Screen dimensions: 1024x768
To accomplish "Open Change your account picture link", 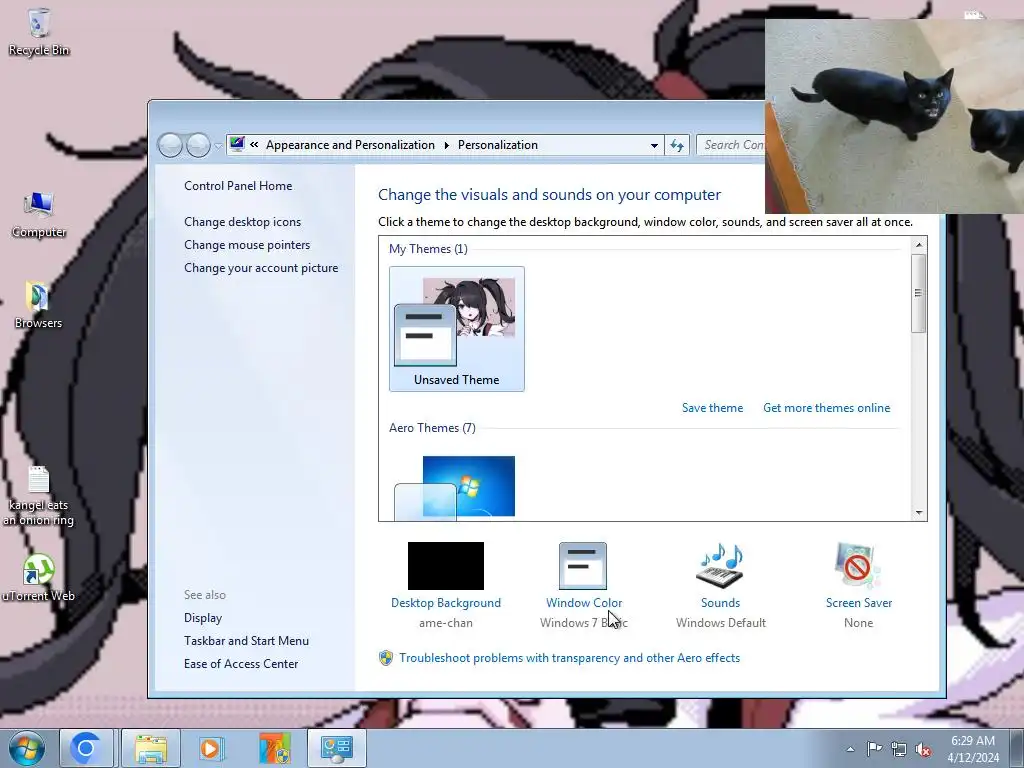I will pos(261,268).
